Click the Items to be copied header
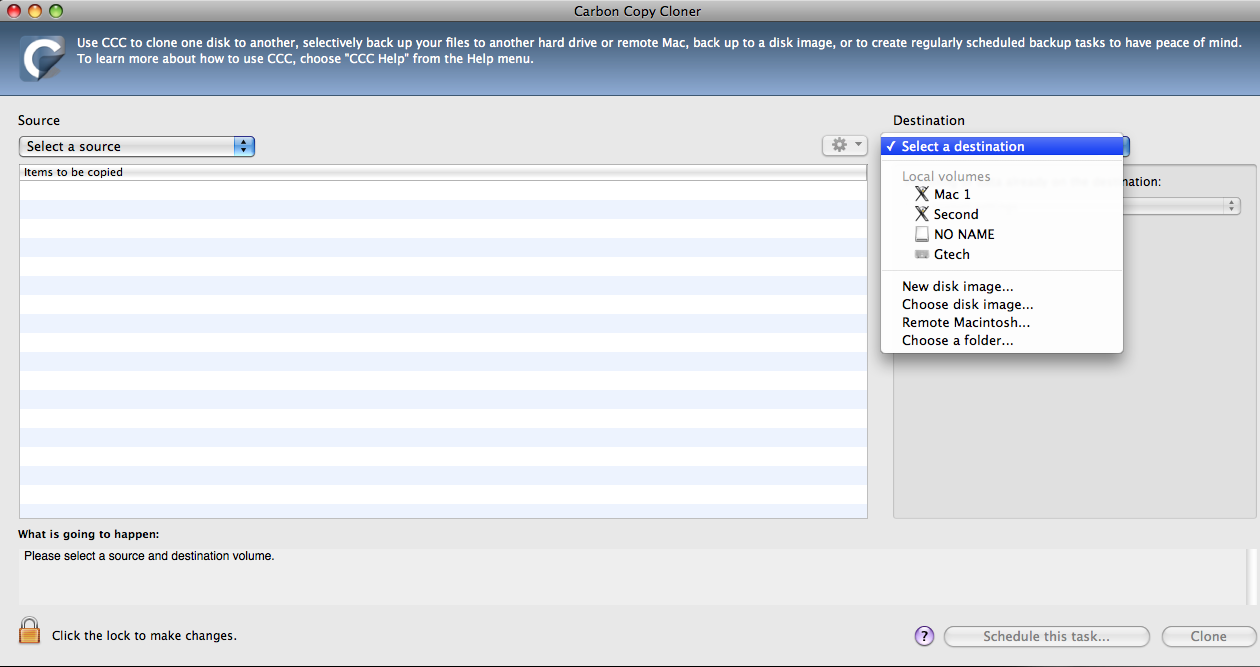Image resolution: width=1260 pixels, height=667 pixels. tap(443, 172)
